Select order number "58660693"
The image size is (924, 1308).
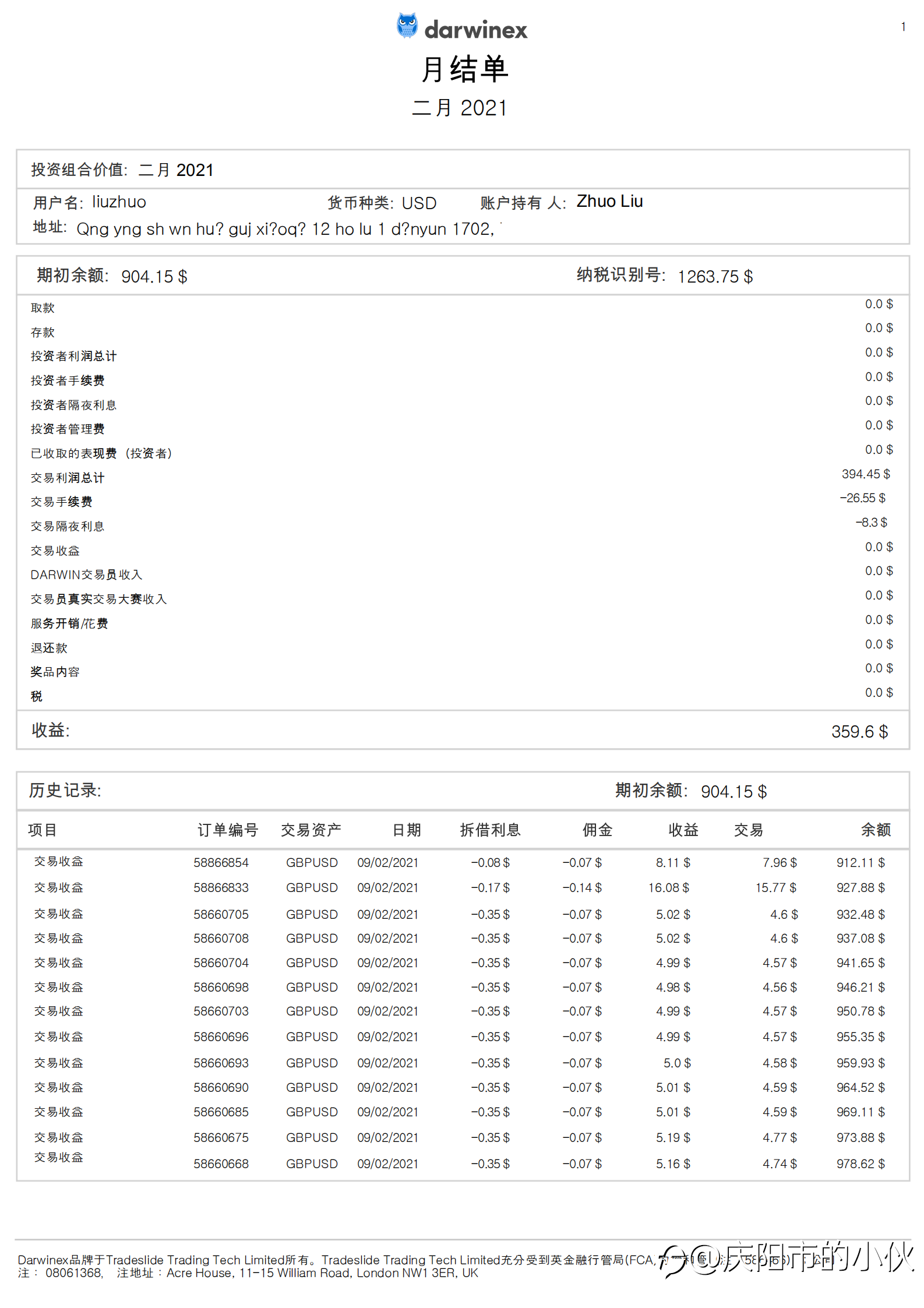tap(221, 1063)
